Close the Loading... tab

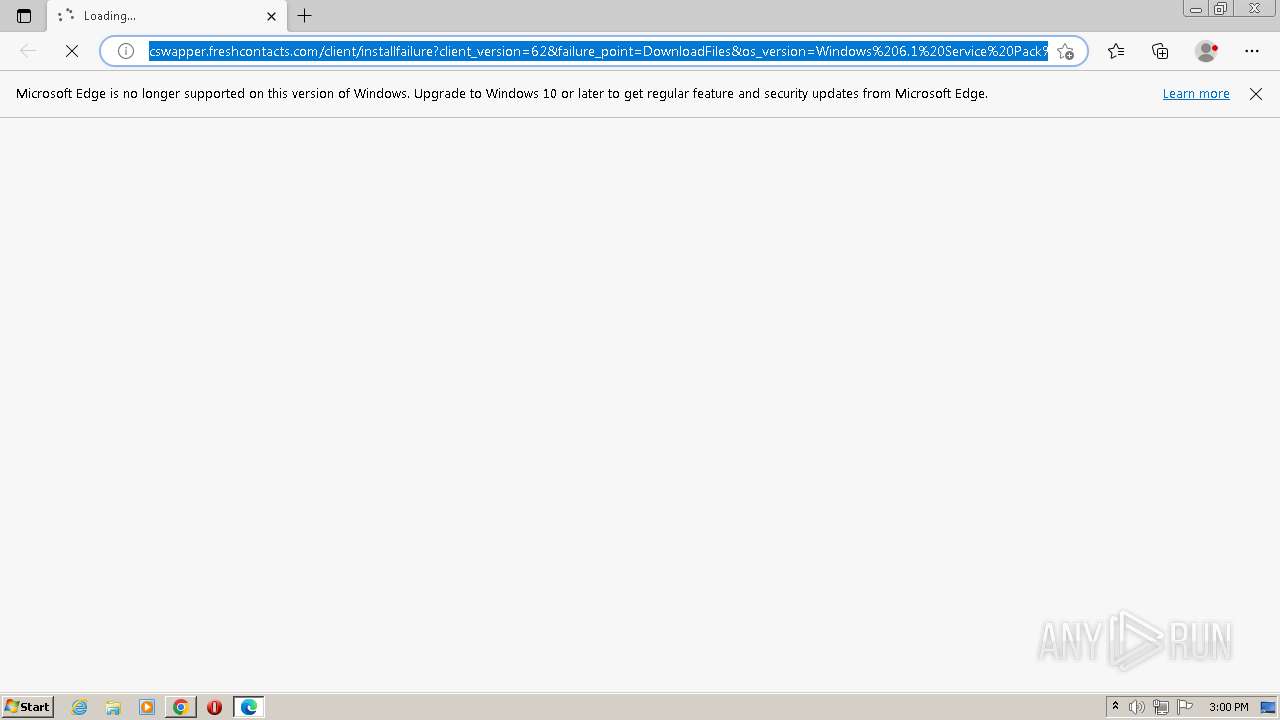271,16
